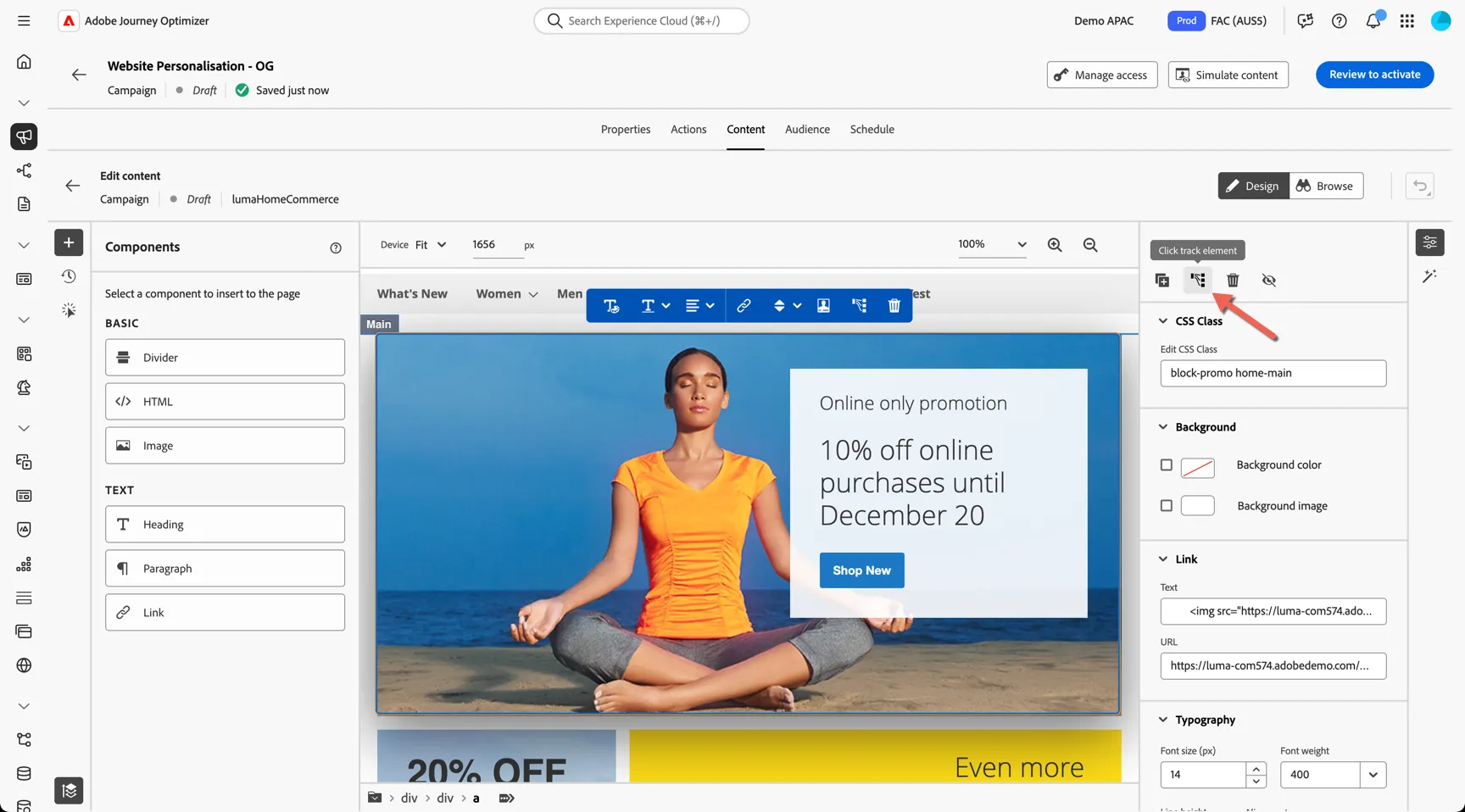The width and height of the screenshot is (1465, 812).
Task: Click the Edit CSS Class input field
Action: tap(1273, 373)
